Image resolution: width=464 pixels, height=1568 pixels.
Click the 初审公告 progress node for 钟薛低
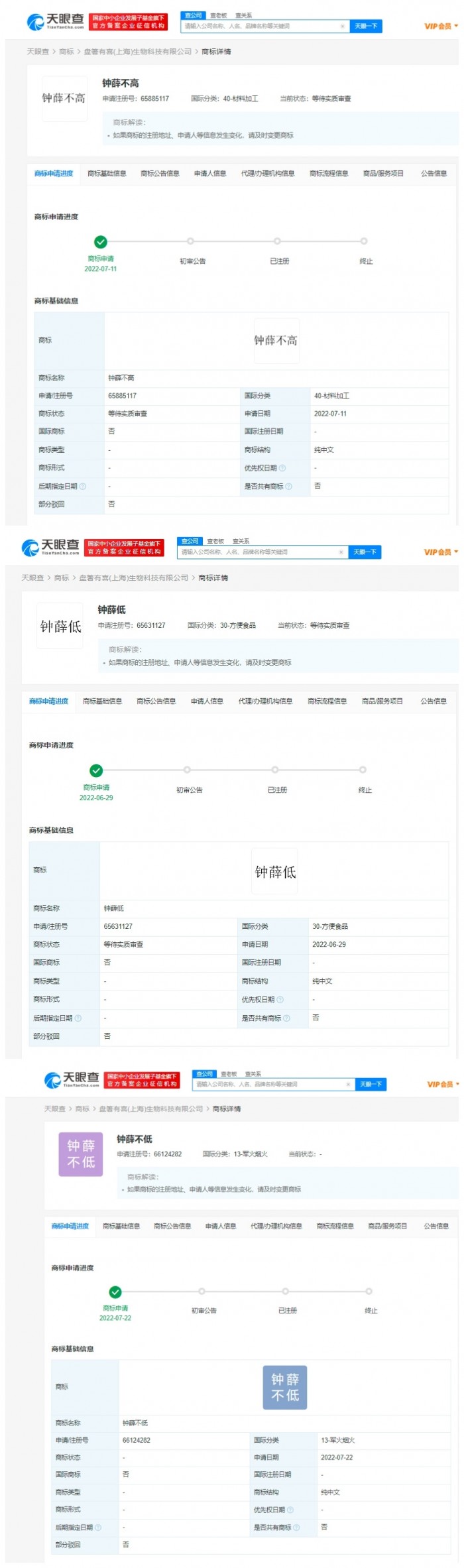pyautogui.click(x=188, y=770)
